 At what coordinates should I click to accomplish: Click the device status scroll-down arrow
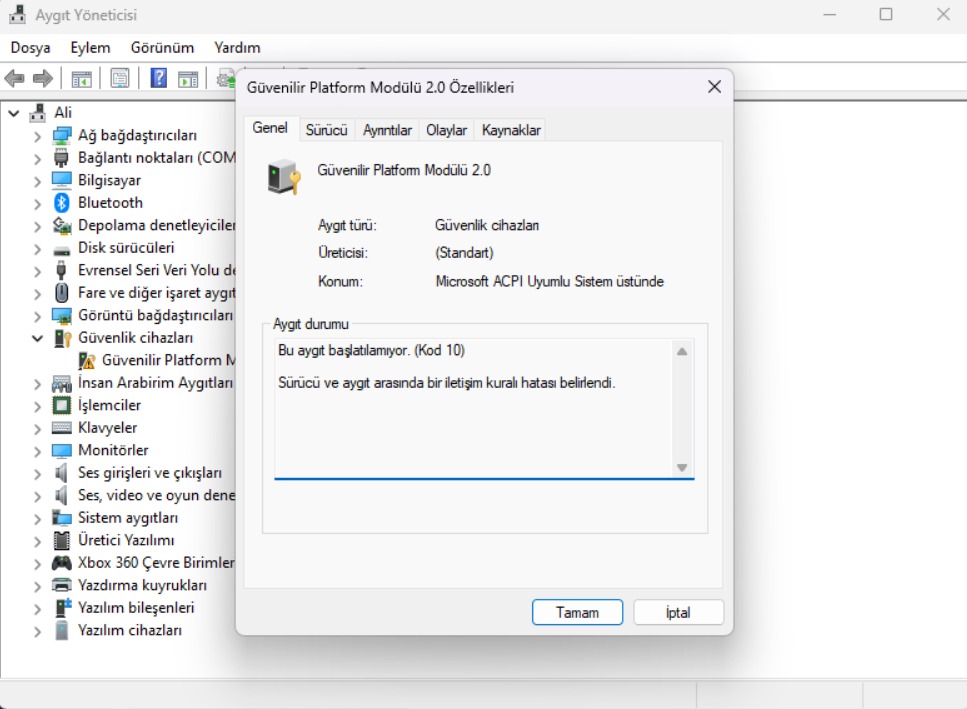681,467
